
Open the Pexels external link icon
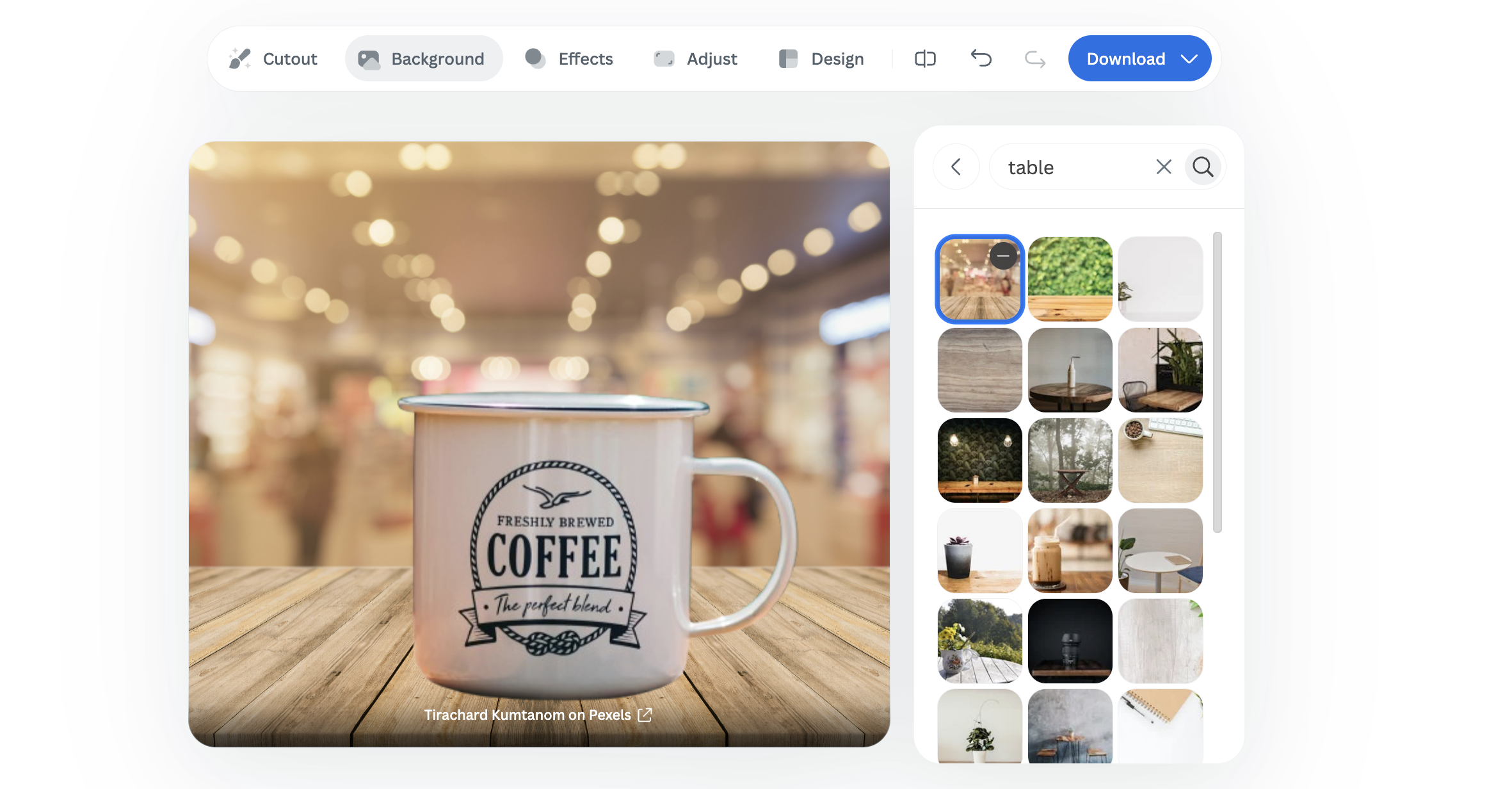tap(645, 715)
